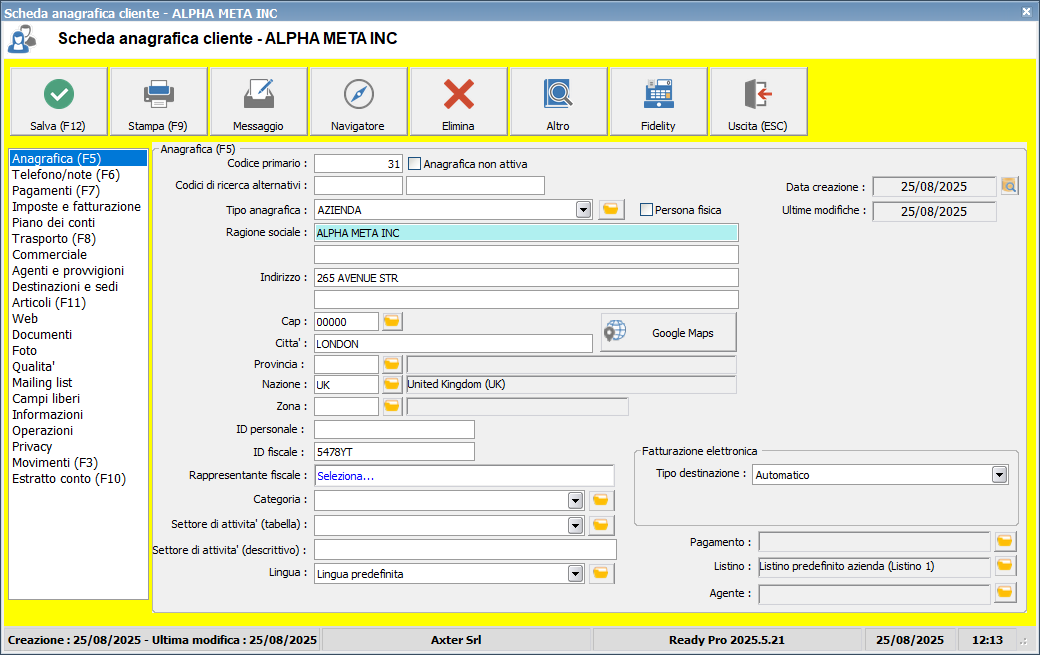Viewport: 1040px width, 655px height.
Task: Delete the customer with Elimina
Action: tap(459, 101)
